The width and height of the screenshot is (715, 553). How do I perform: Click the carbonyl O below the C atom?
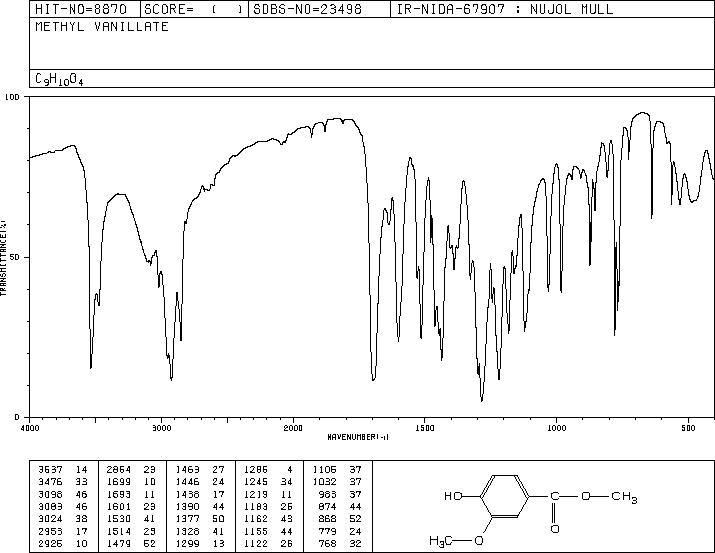click(x=555, y=529)
